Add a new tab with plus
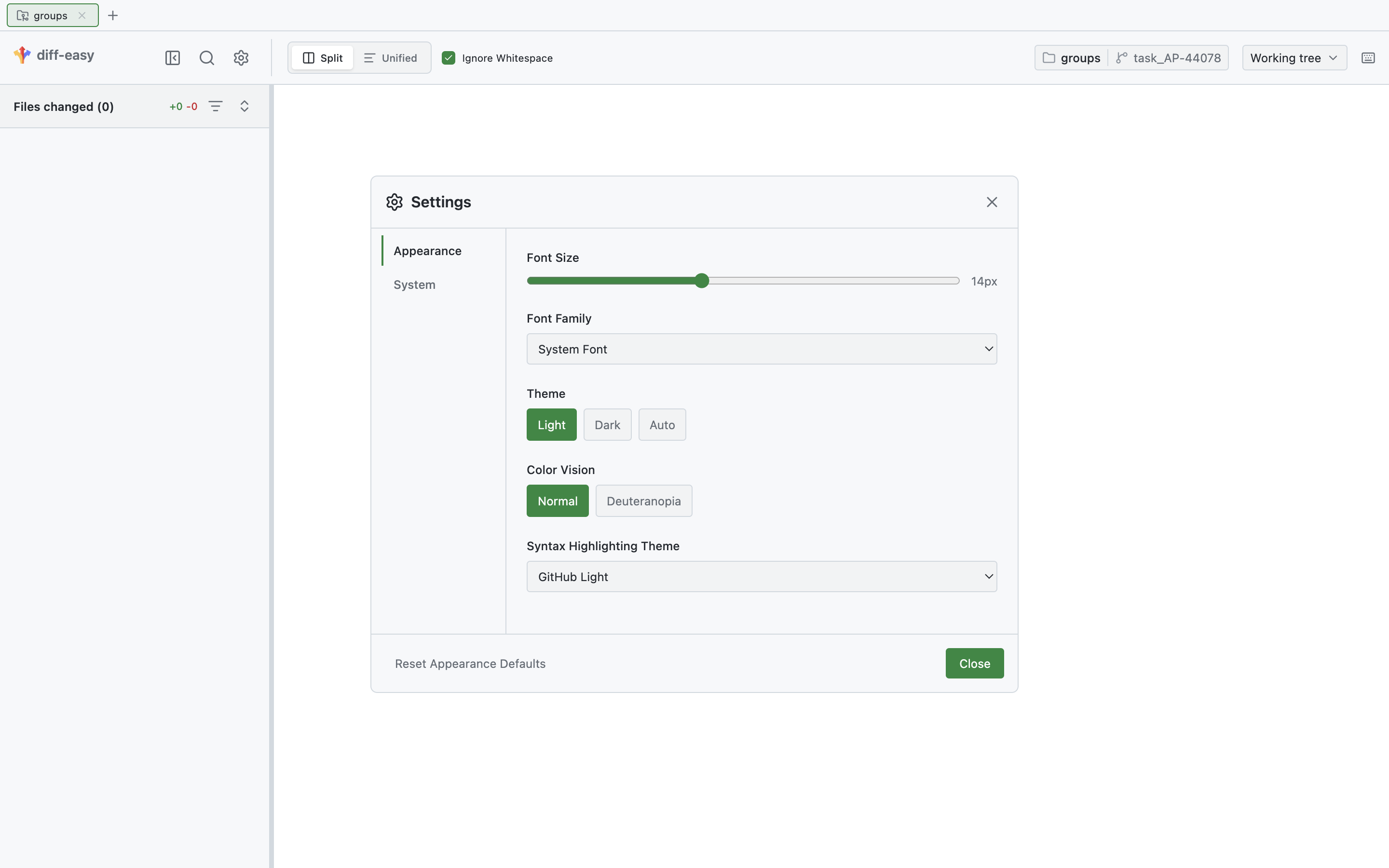 pos(113,15)
